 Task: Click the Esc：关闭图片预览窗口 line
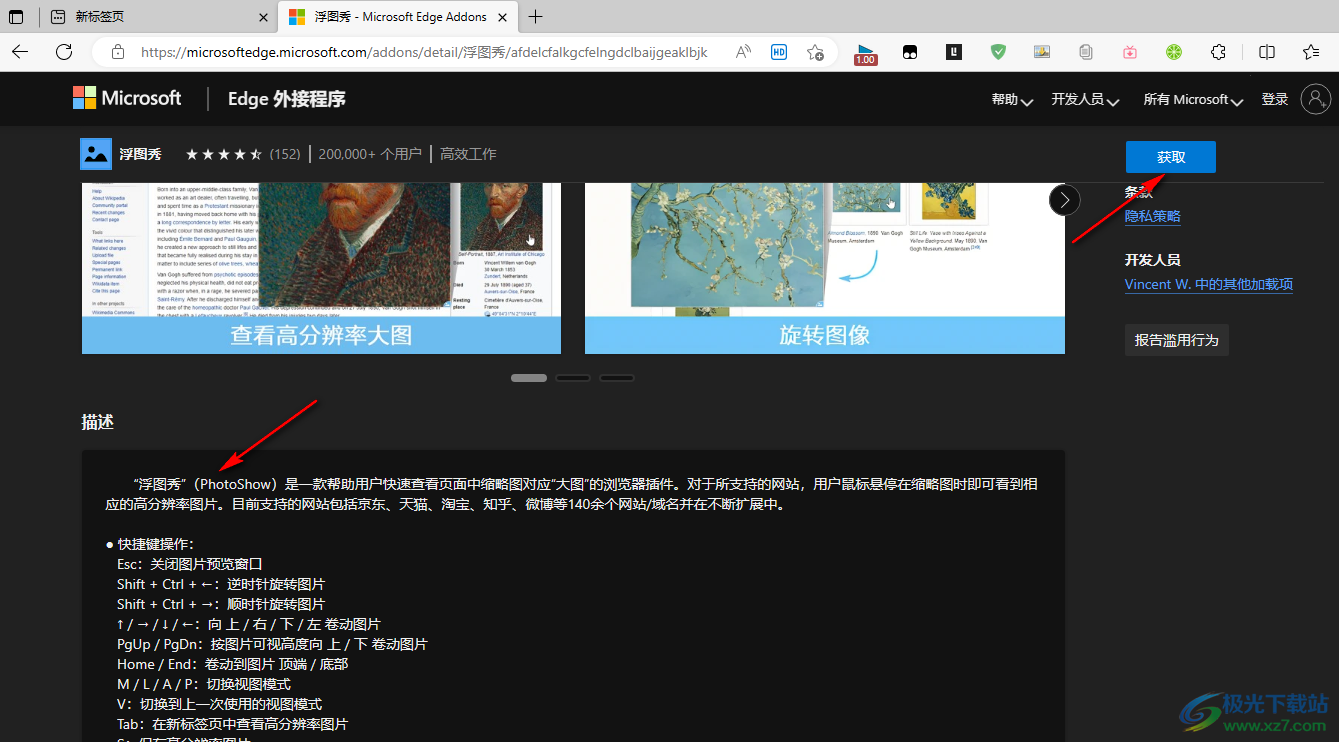tap(190, 564)
